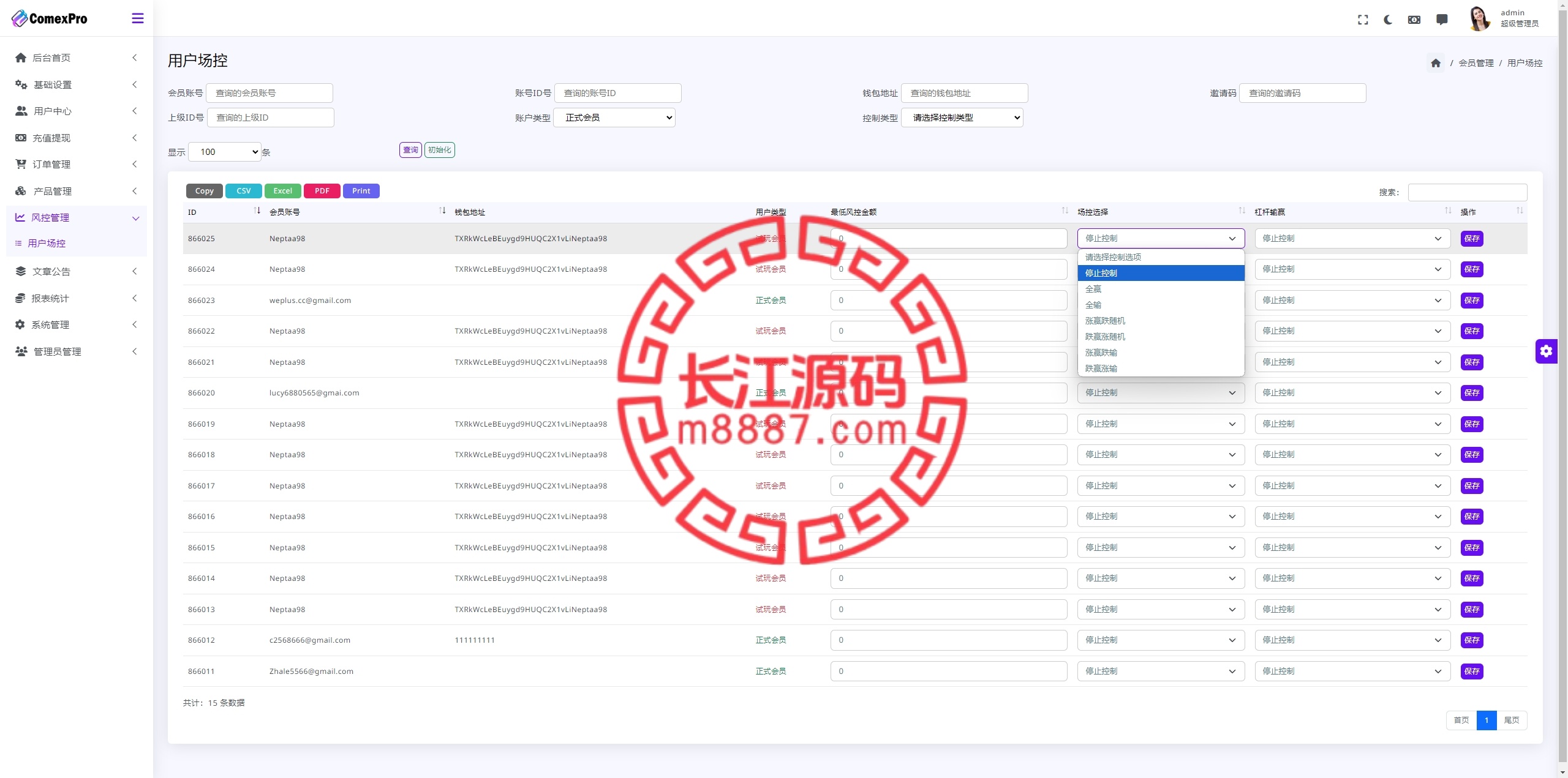Sort by 会员账号 column arrows
The height and width of the screenshot is (778, 1568).
(442, 211)
